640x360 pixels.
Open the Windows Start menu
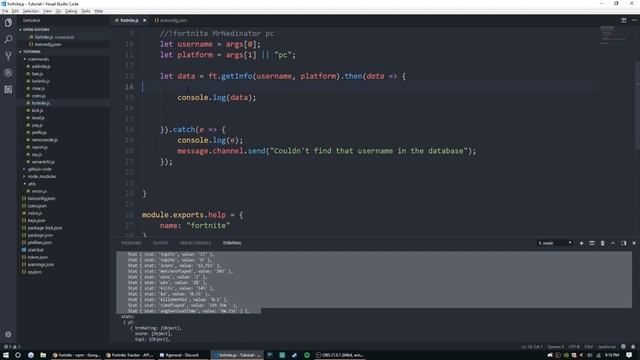click(6, 355)
